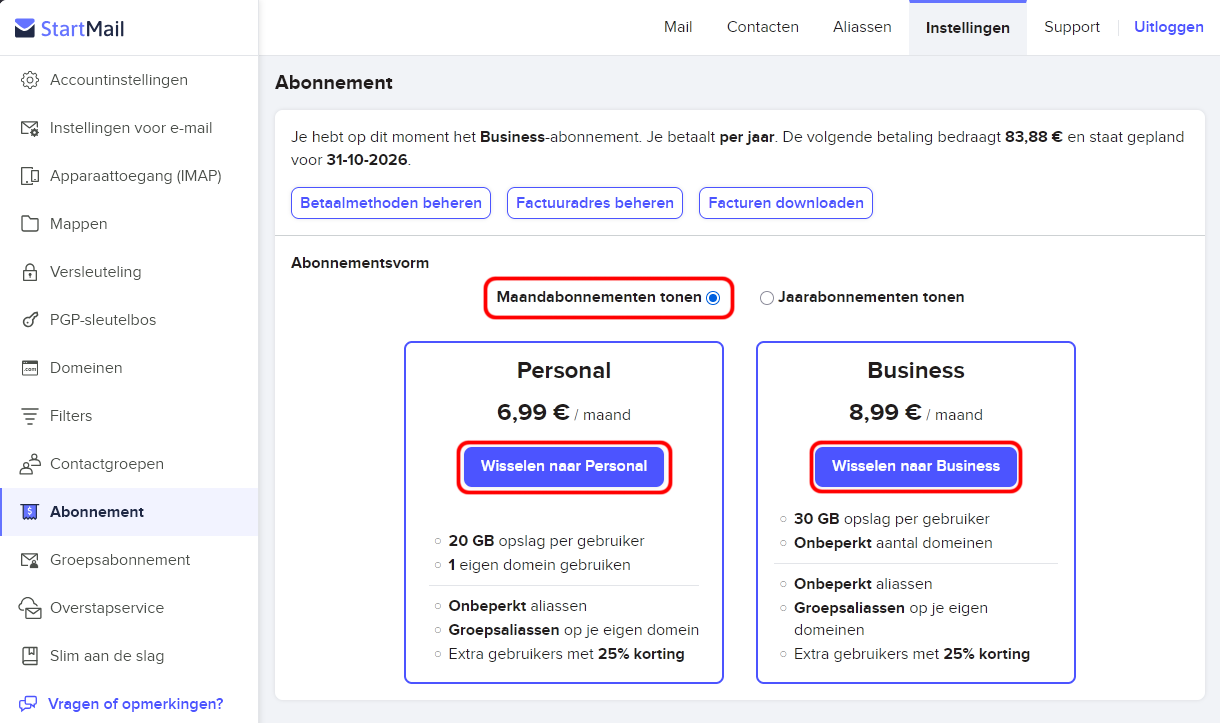Viewport: 1220px width, 723px height.
Task: Click Factuuradres beheren button
Action: click(595, 203)
